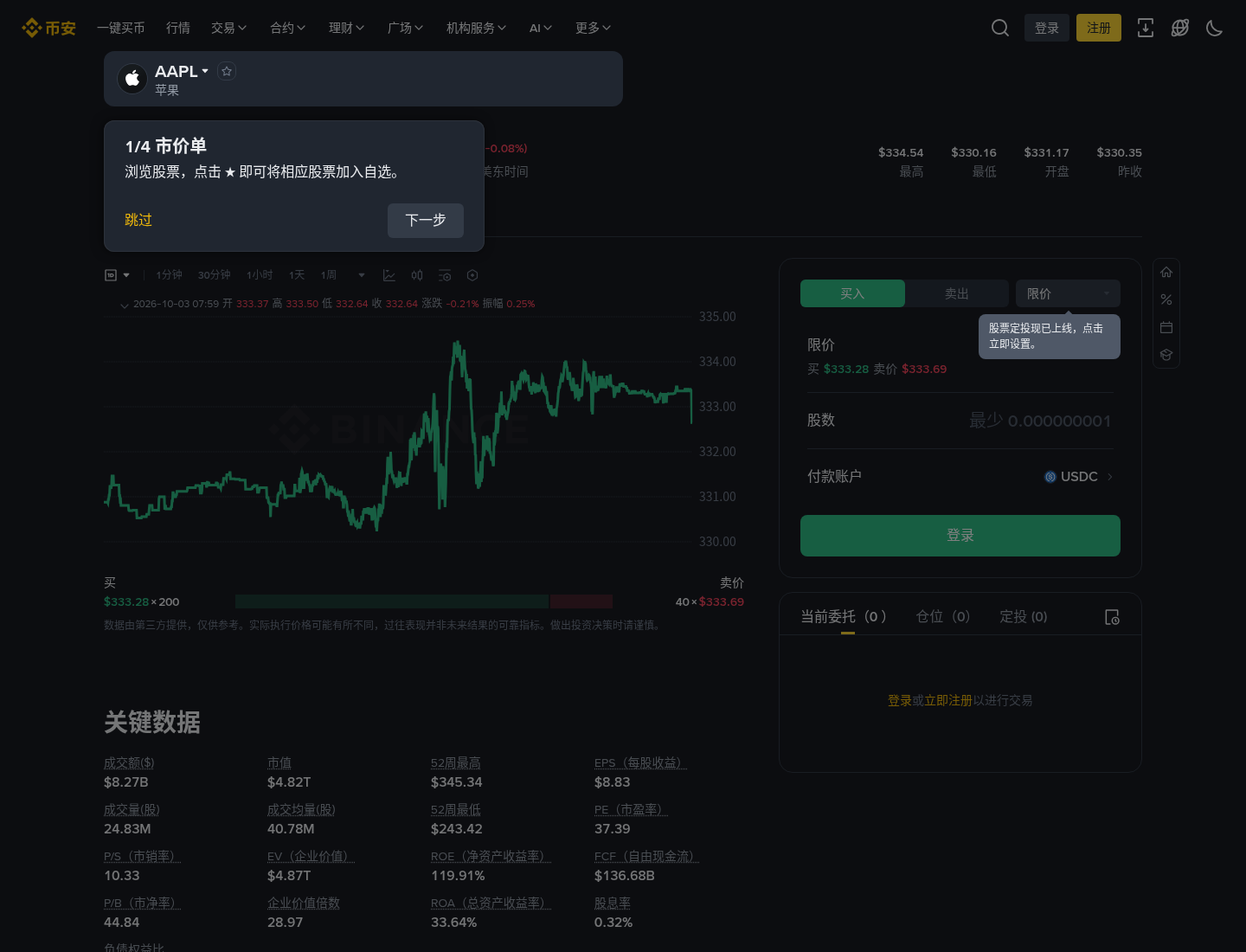Open the language globe icon
The width and height of the screenshot is (1246, 952).
[1180, 28]
